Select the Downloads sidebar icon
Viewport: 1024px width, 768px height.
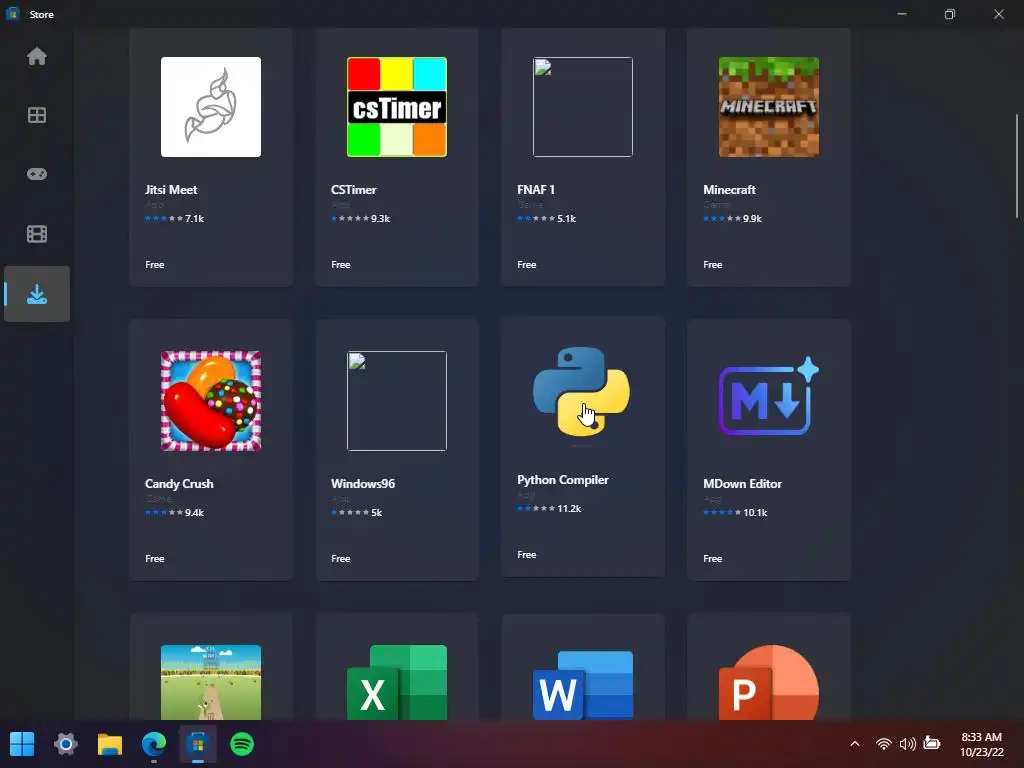point(37,294)
